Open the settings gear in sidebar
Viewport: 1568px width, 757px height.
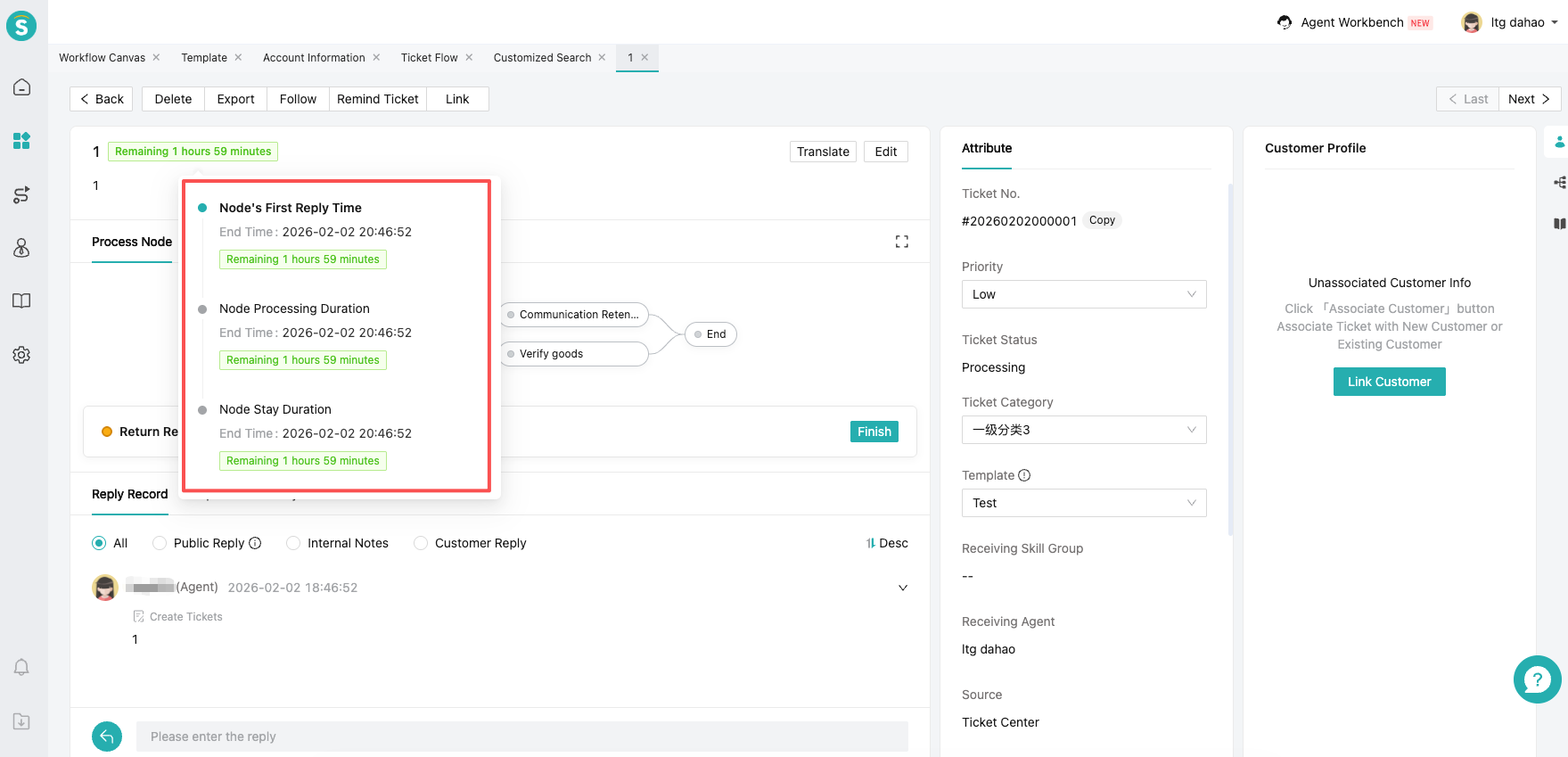(x=22, y=355)
